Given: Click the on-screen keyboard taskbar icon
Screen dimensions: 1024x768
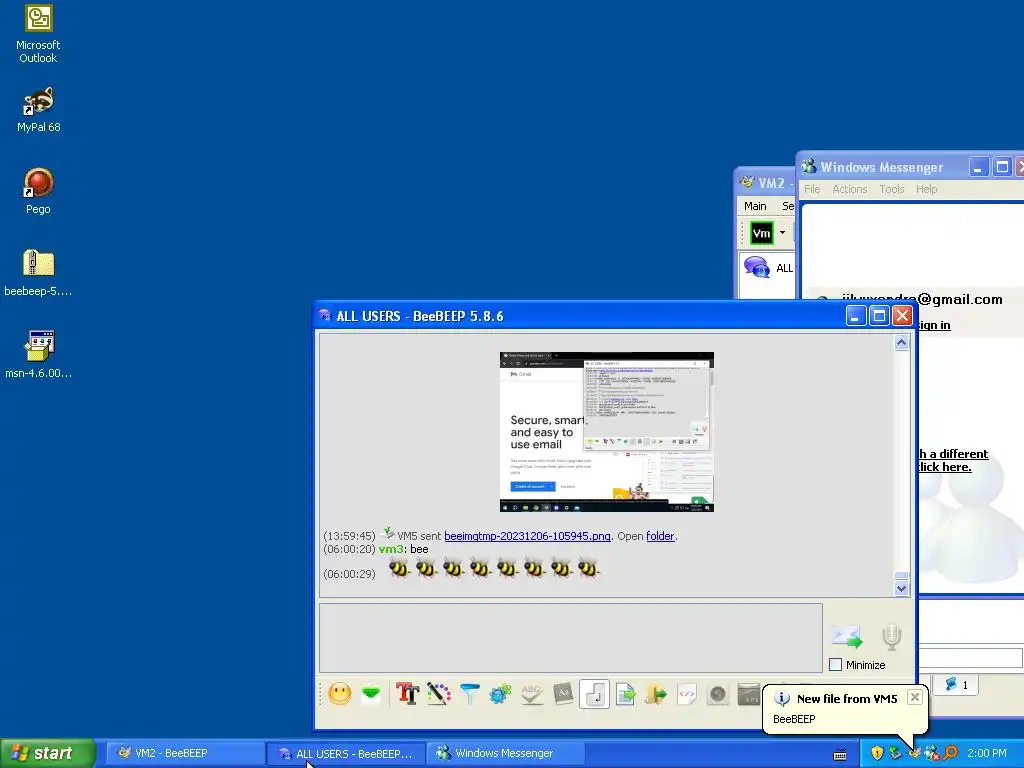Looking at the screenshot, I should pos(840,755).
